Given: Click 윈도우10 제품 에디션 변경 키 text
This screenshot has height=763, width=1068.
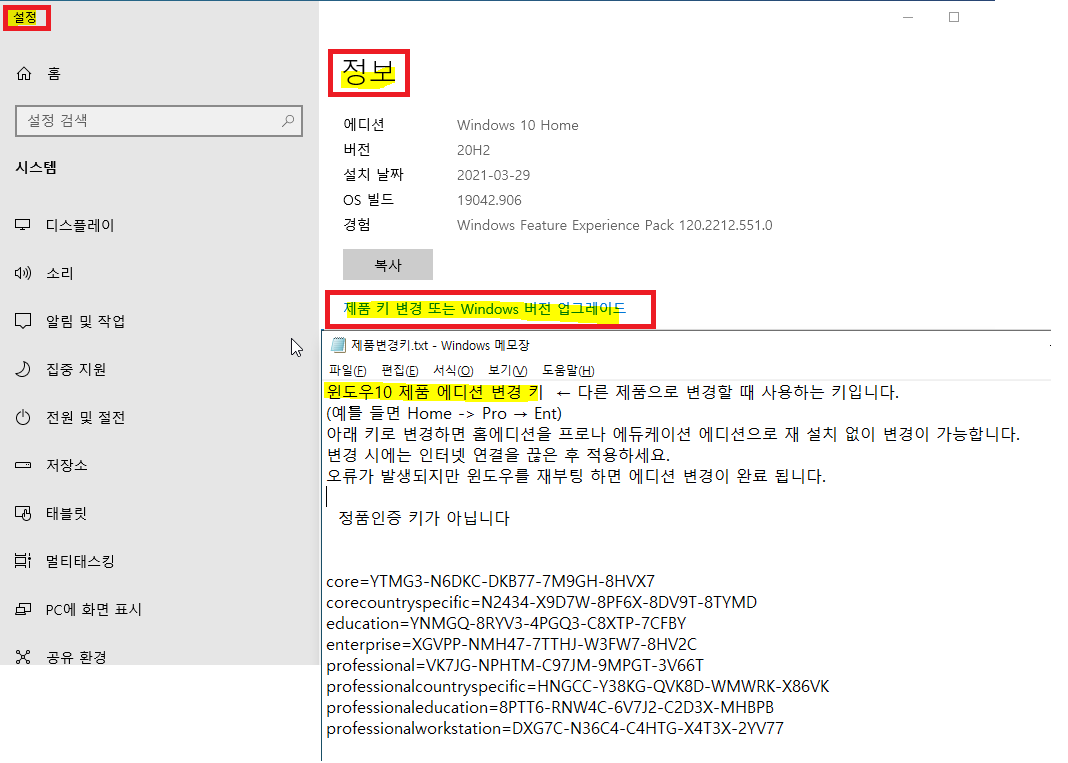Looking at the screenshot, I should pyautogui.click(x=435, y=392).
